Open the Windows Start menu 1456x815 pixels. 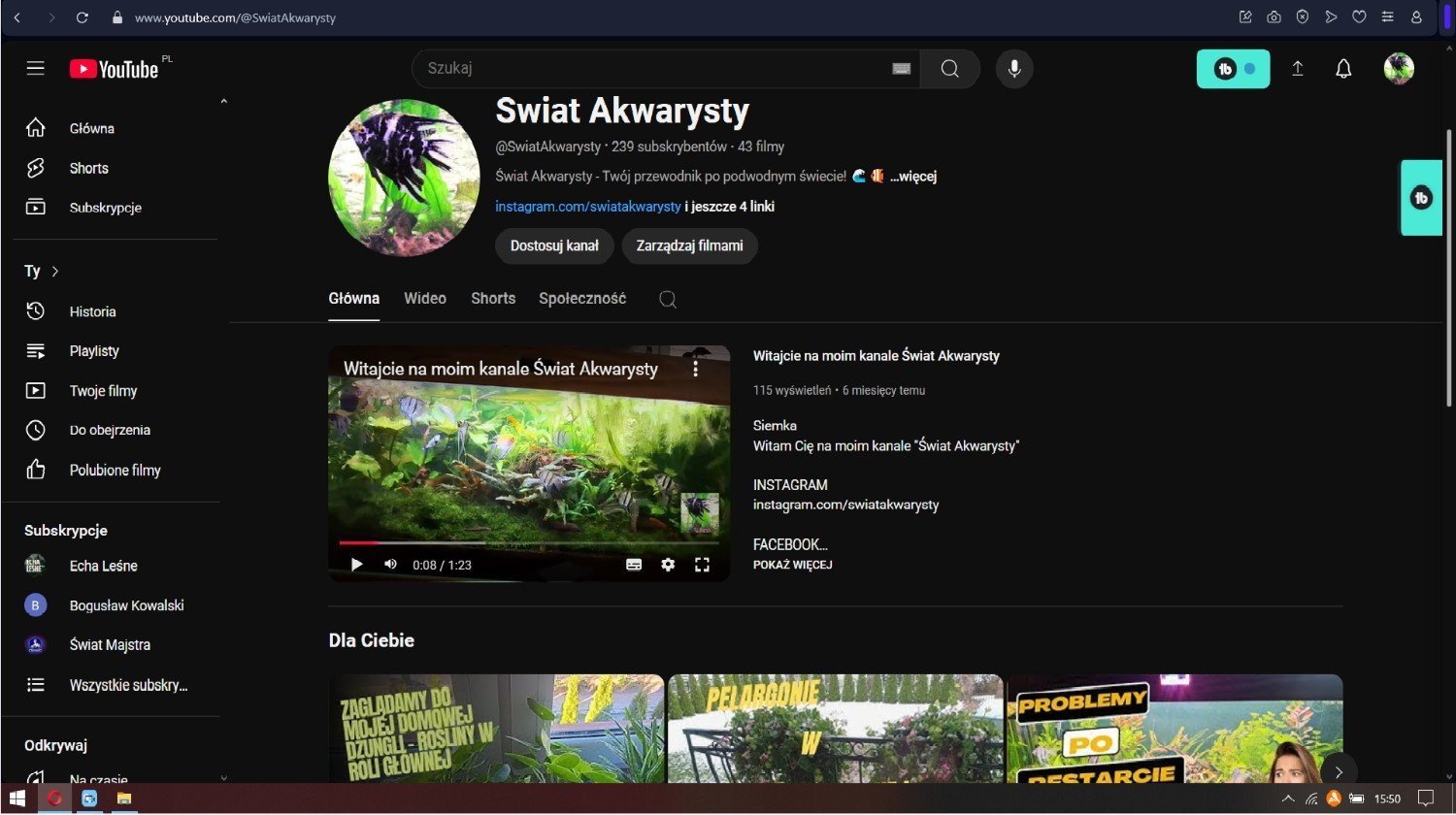pos(17,799)
